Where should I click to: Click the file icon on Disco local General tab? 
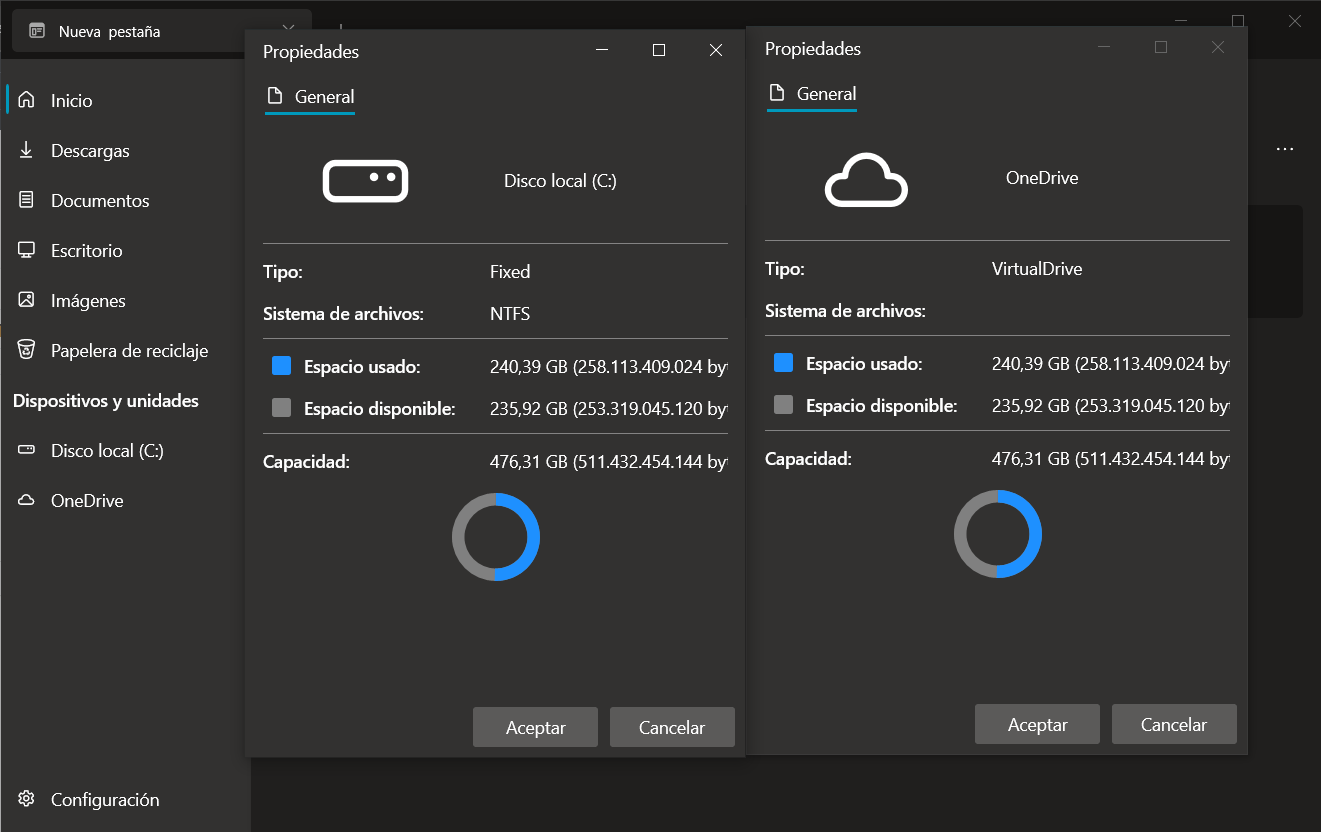(x=274, y=96)
